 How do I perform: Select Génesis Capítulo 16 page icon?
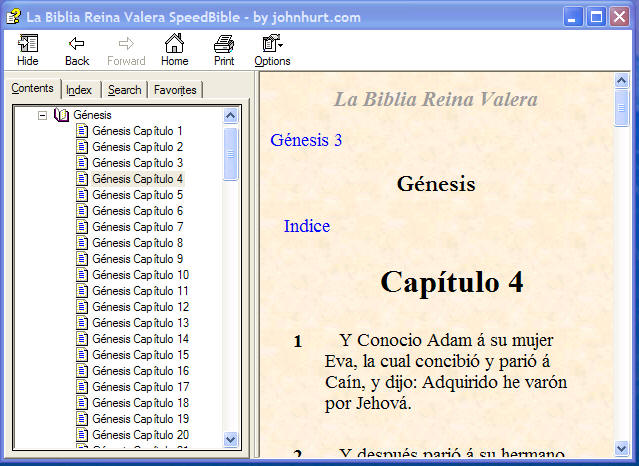82,371
